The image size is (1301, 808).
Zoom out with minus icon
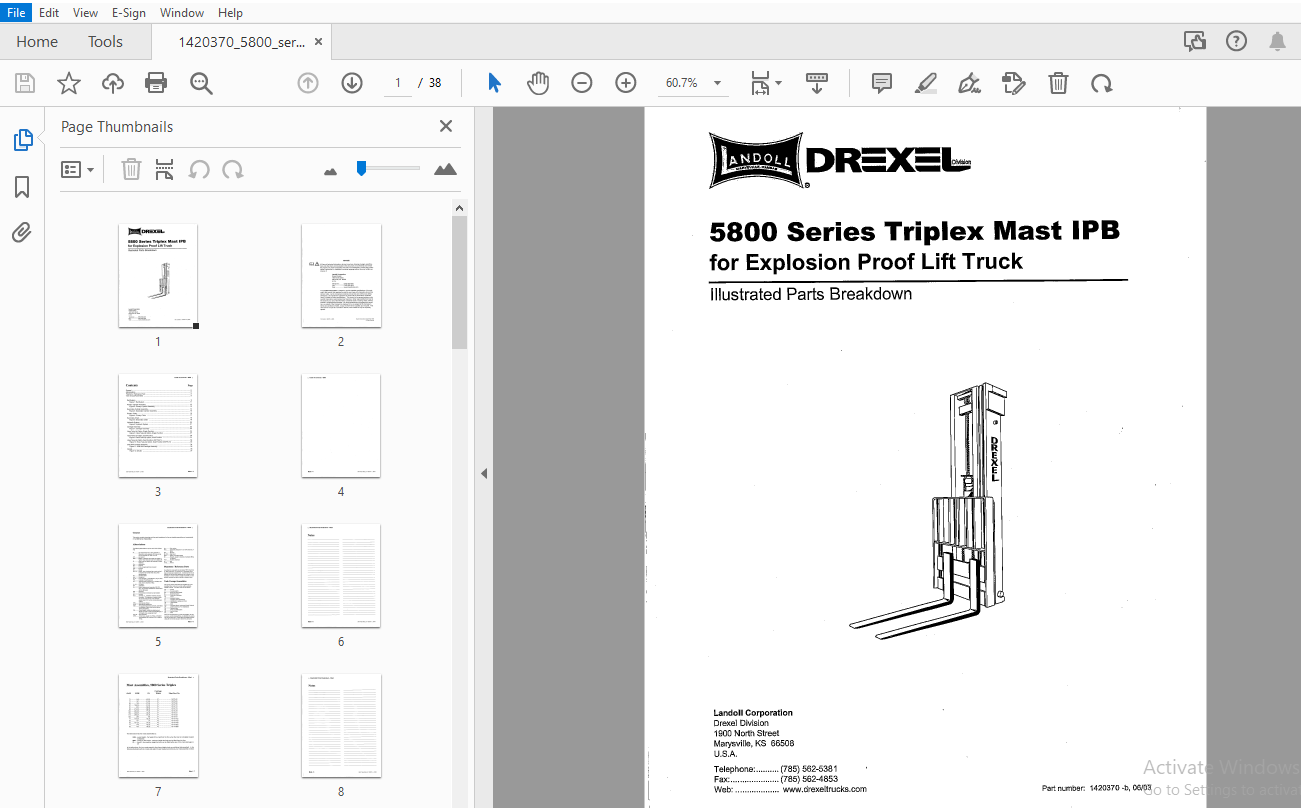point(582,83)
